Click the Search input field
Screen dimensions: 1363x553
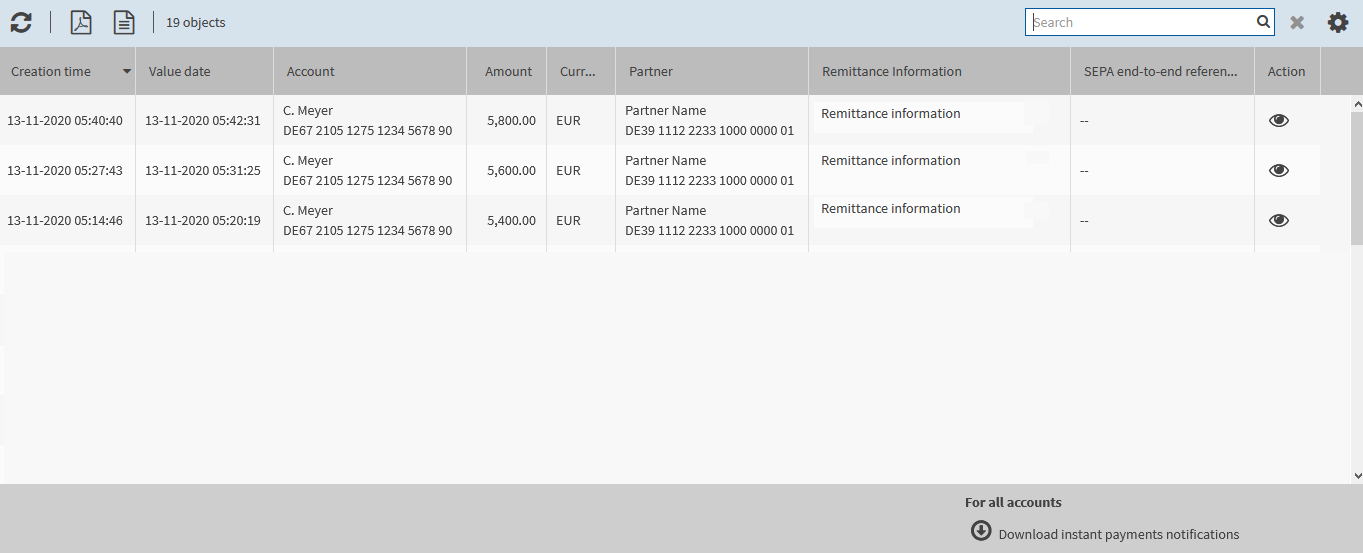(x=1140, y=22)
